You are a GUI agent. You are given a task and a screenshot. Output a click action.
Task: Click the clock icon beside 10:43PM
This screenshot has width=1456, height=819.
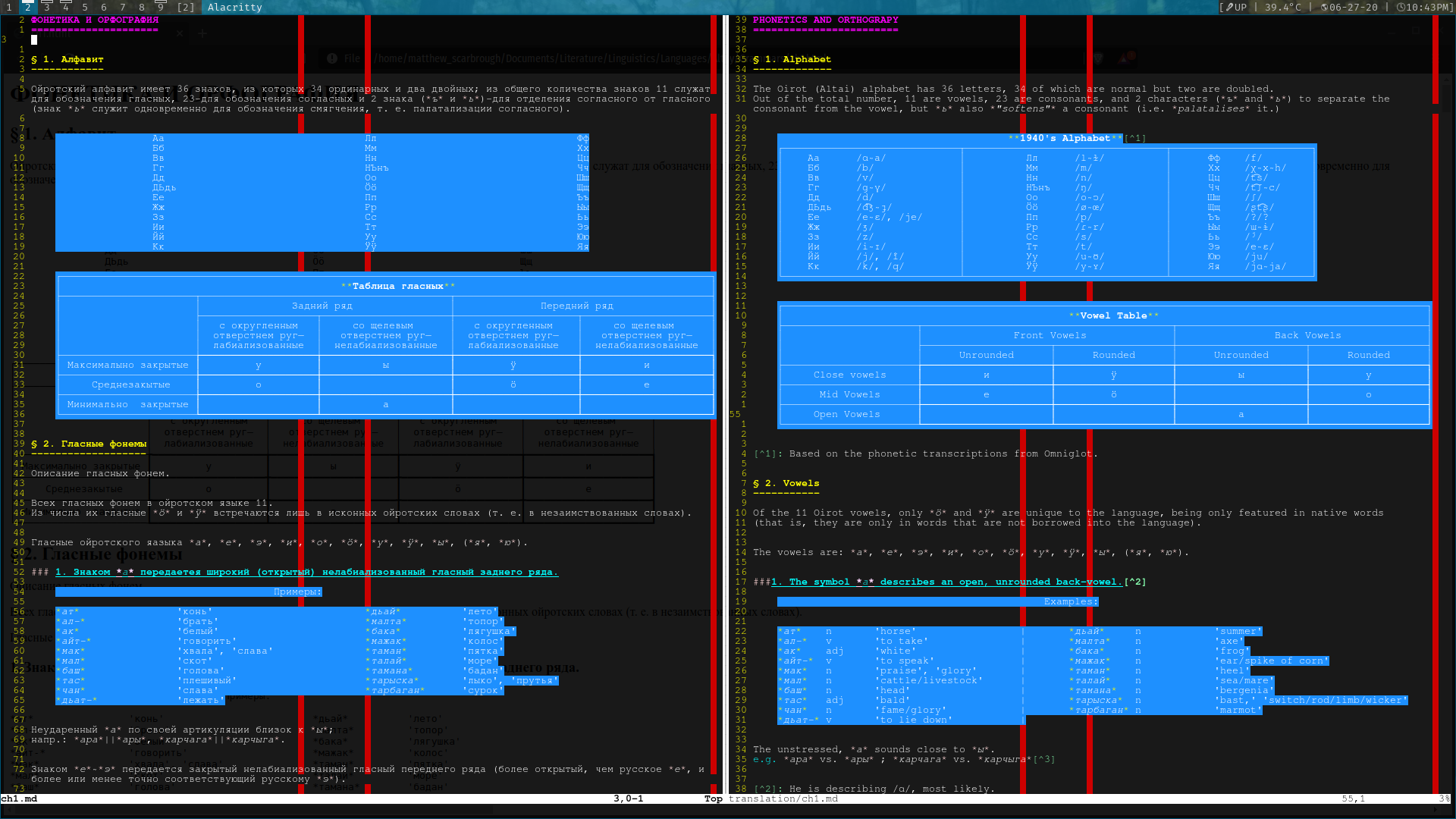click(x=1400, y=8)
